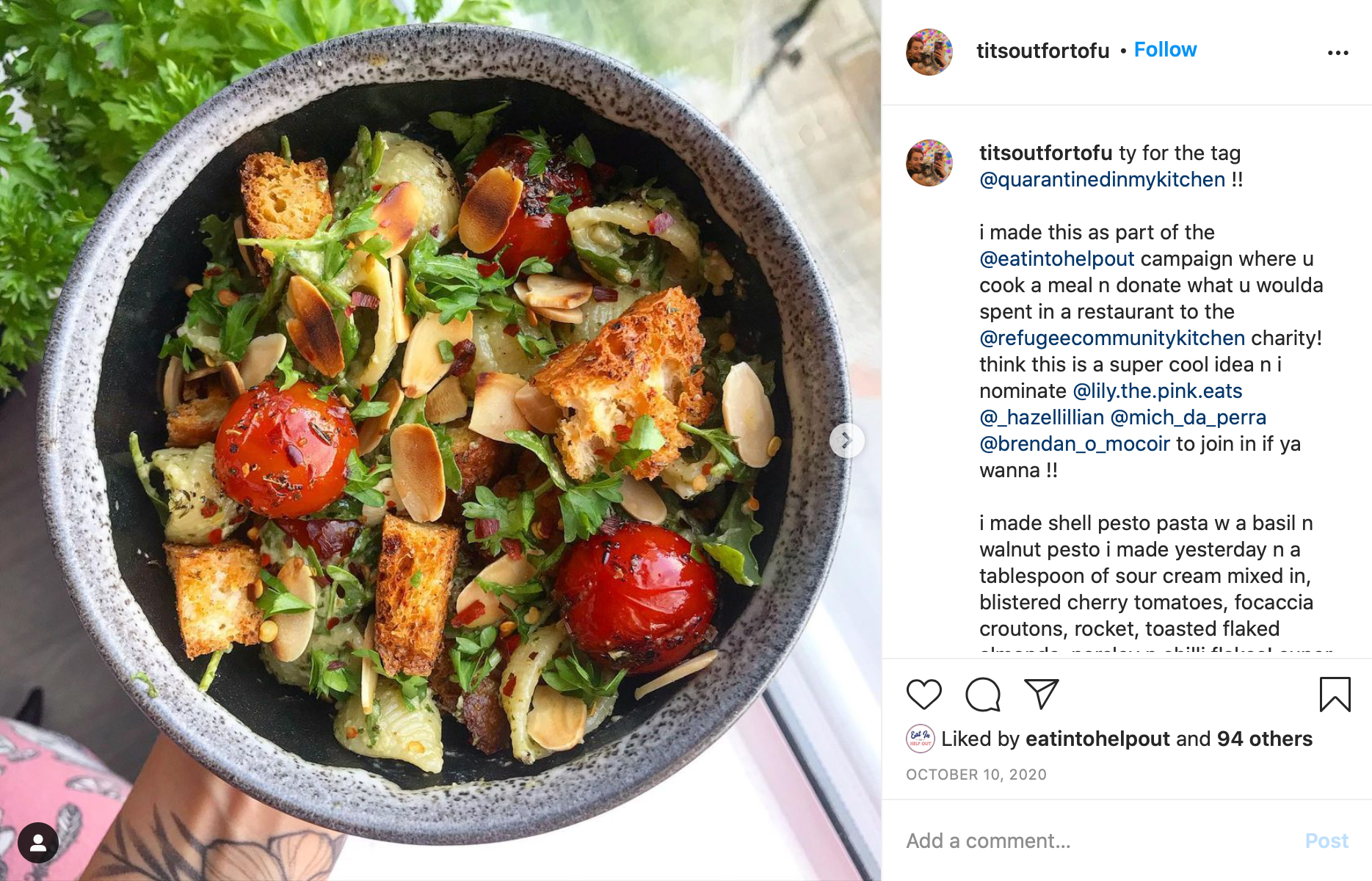
Task: Show tagged people icon on photo
Action: pyautogui.click(x=38, y=843)
